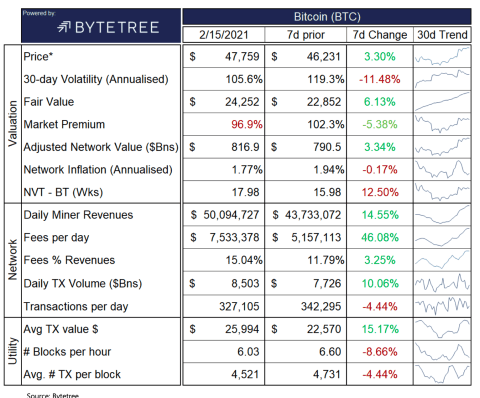This screenshot has width=480, height=398.
Task: Select the Transactions per day sparkline
Action: point(442,306)
